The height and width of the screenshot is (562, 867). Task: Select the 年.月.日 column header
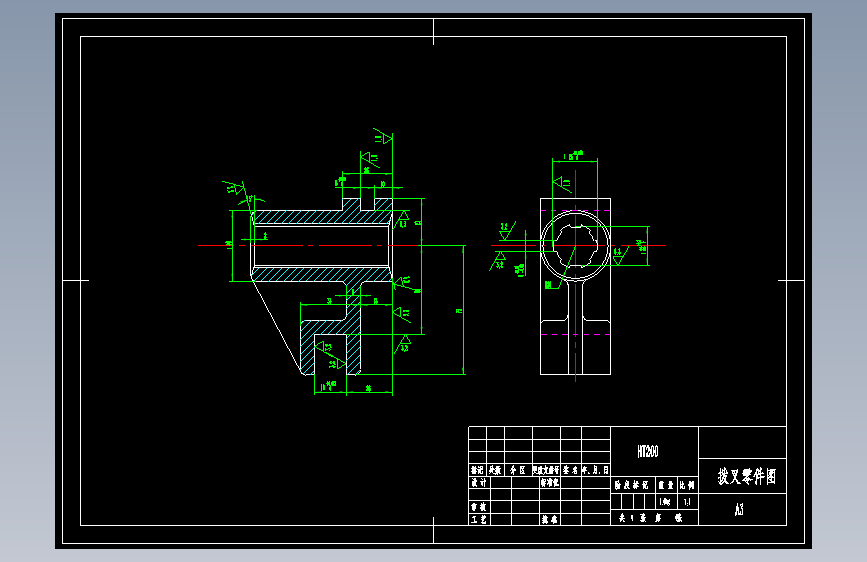coord(595,470)
